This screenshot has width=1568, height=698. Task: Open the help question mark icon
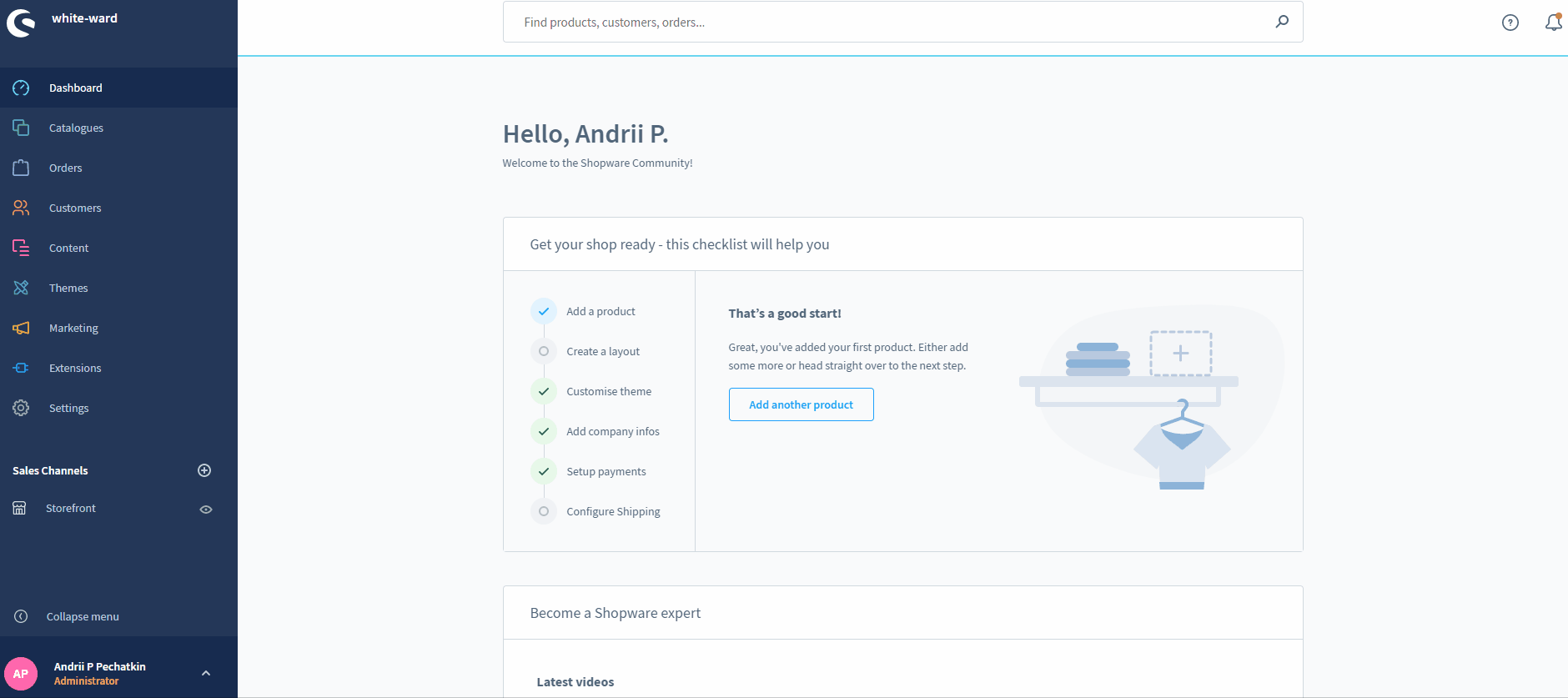[1510, 23]
